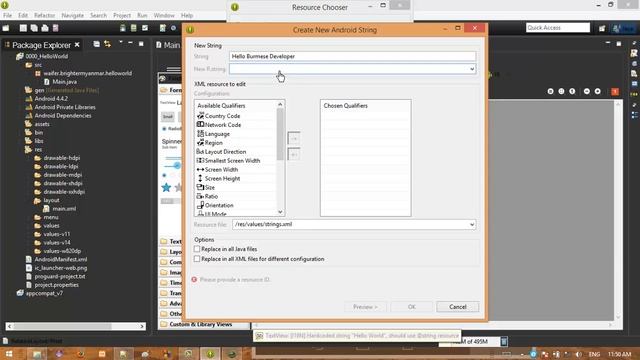The width and height of the screenshot is (640, 360).
Task: Open the Refactor menu
Action: (44, 16)
